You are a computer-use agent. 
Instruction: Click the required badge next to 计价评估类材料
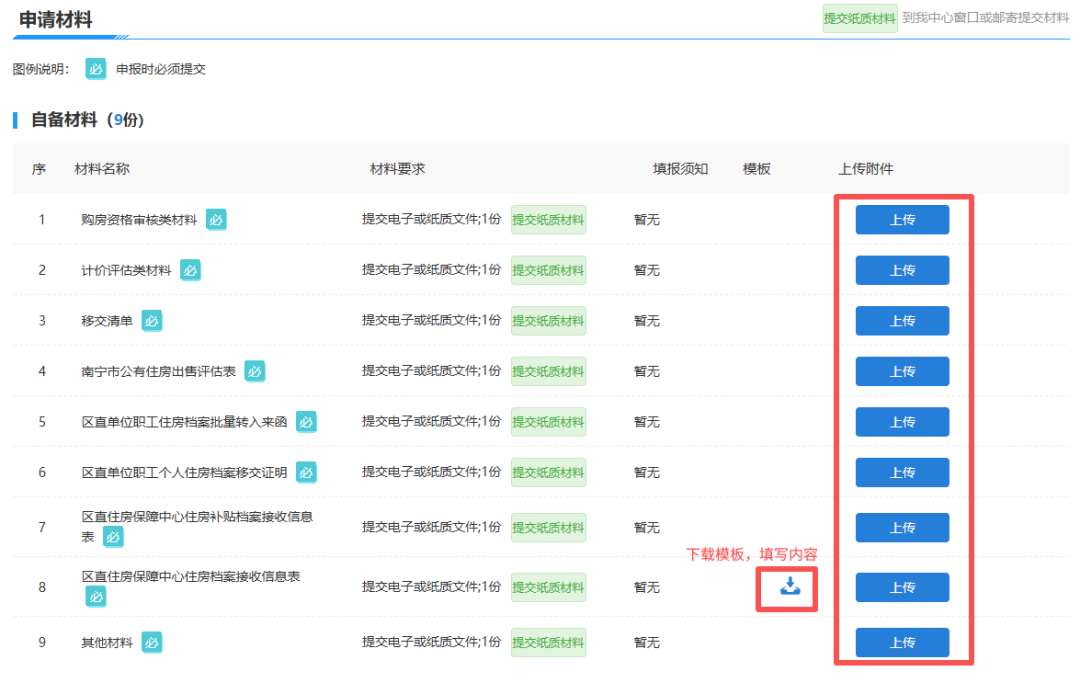tap(190, 270)
